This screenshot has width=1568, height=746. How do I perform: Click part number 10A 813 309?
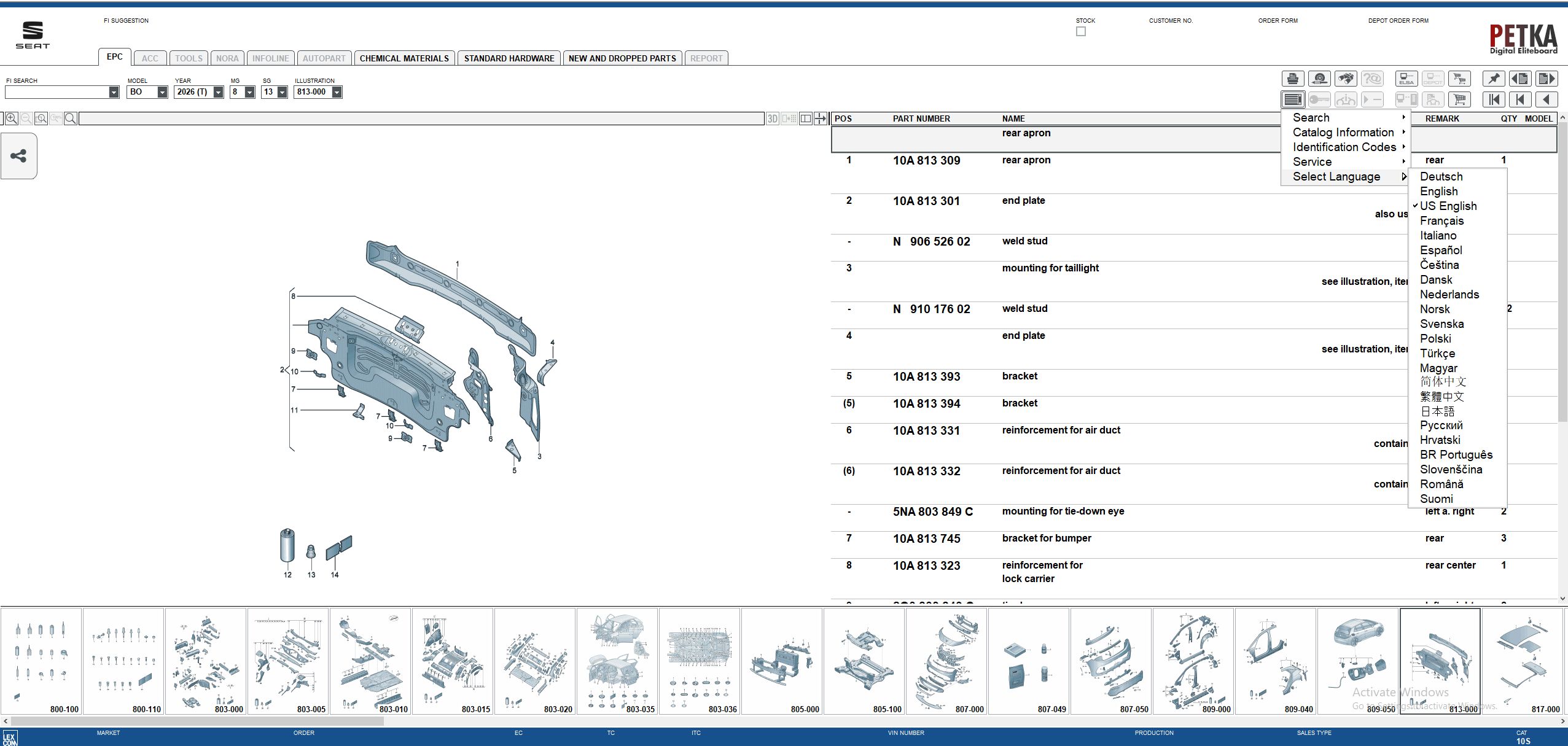click(926, 160)
